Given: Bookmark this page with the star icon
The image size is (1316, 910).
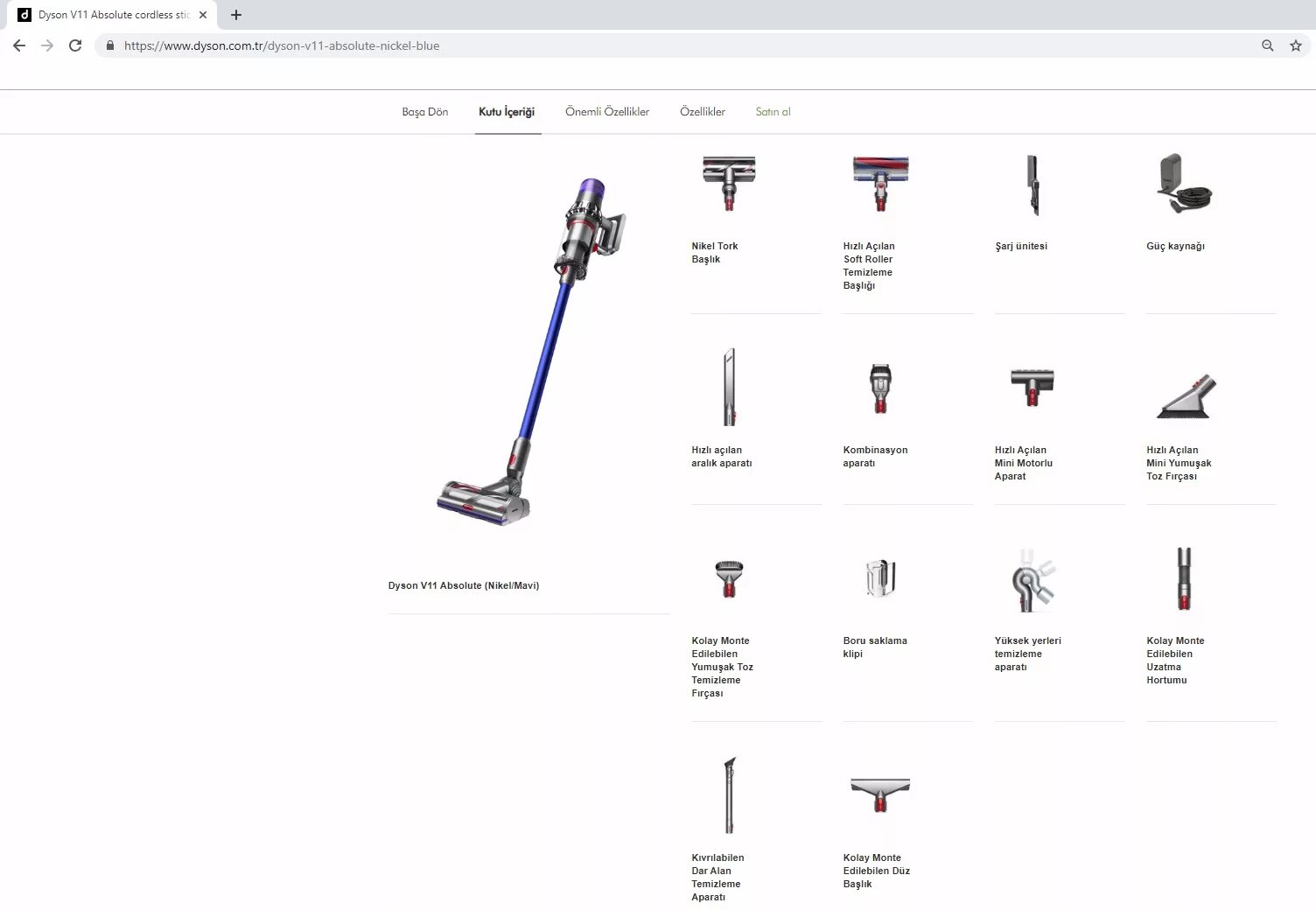Looking at the screenshot, I should click(1296, 45).
